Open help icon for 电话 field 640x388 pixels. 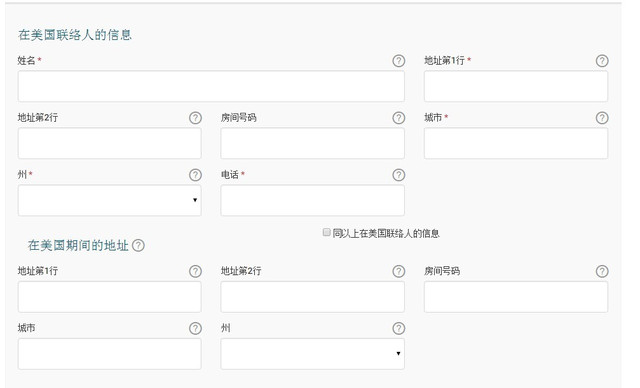pyautogui.click(x=398, y=175)
